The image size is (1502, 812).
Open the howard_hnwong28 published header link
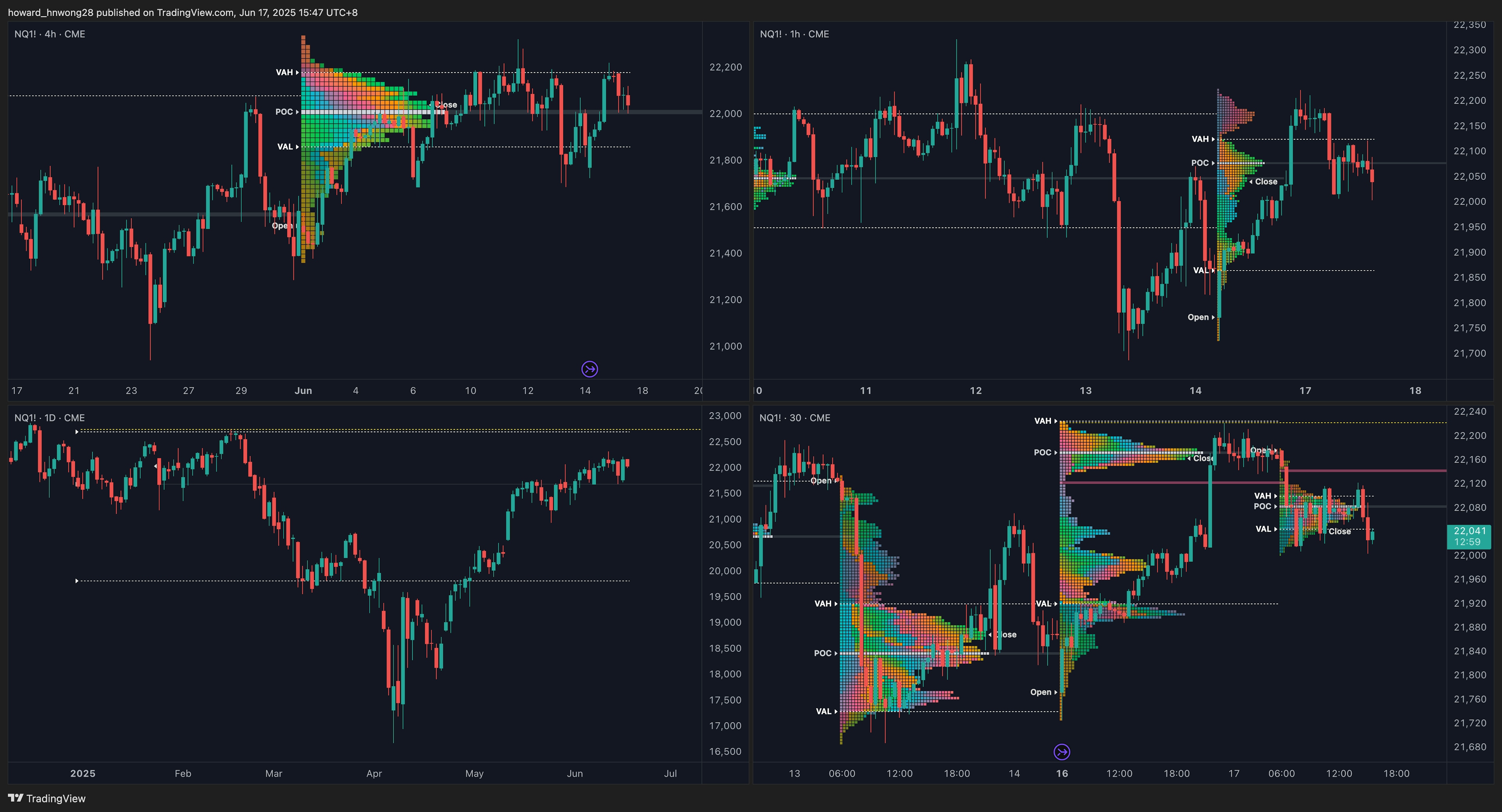[x=183, y=12]
